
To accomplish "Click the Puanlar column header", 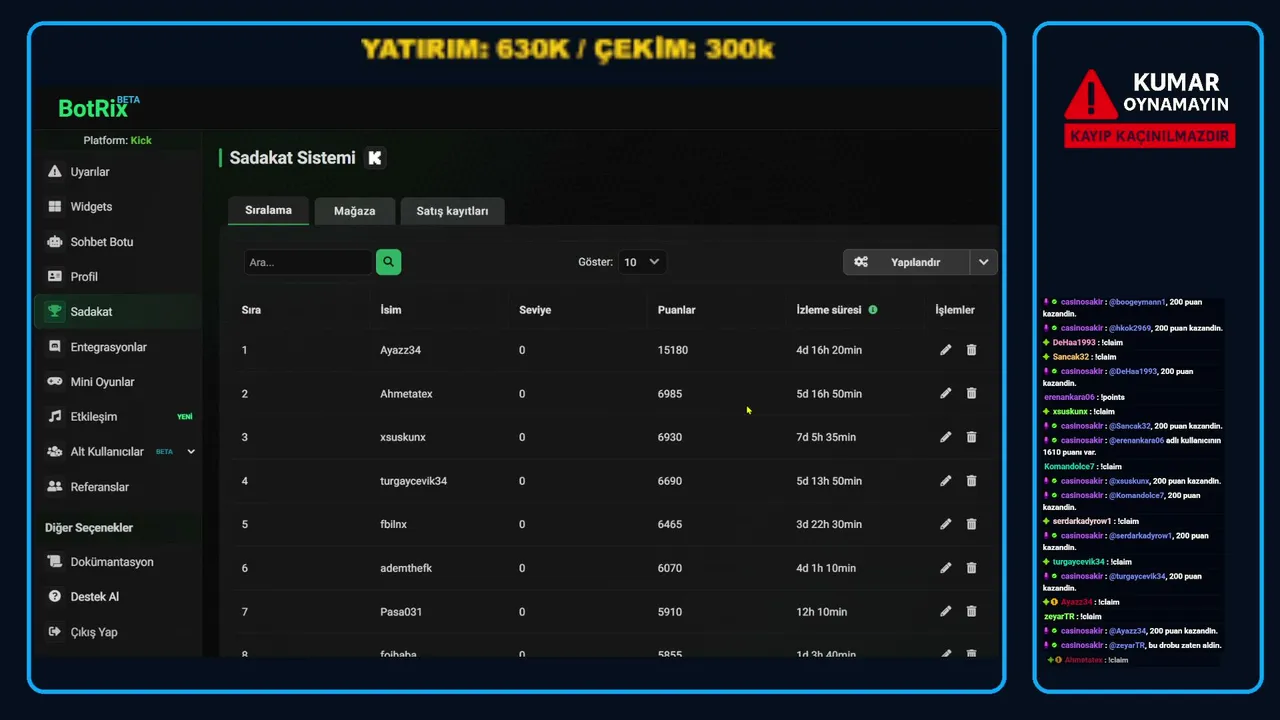I will point(677,310).
